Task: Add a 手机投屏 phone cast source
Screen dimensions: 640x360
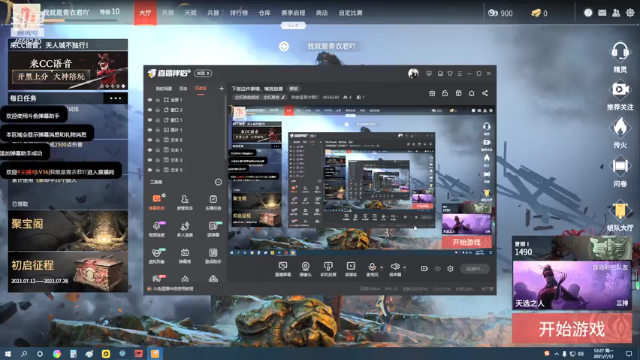Action: (x=328, y=269)
